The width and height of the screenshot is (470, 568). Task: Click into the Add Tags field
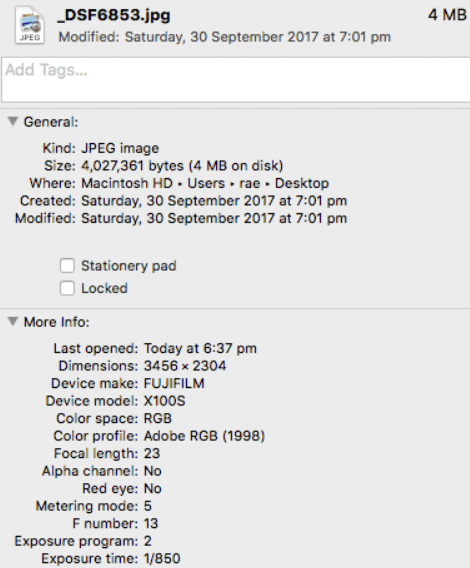coord(236,80)
